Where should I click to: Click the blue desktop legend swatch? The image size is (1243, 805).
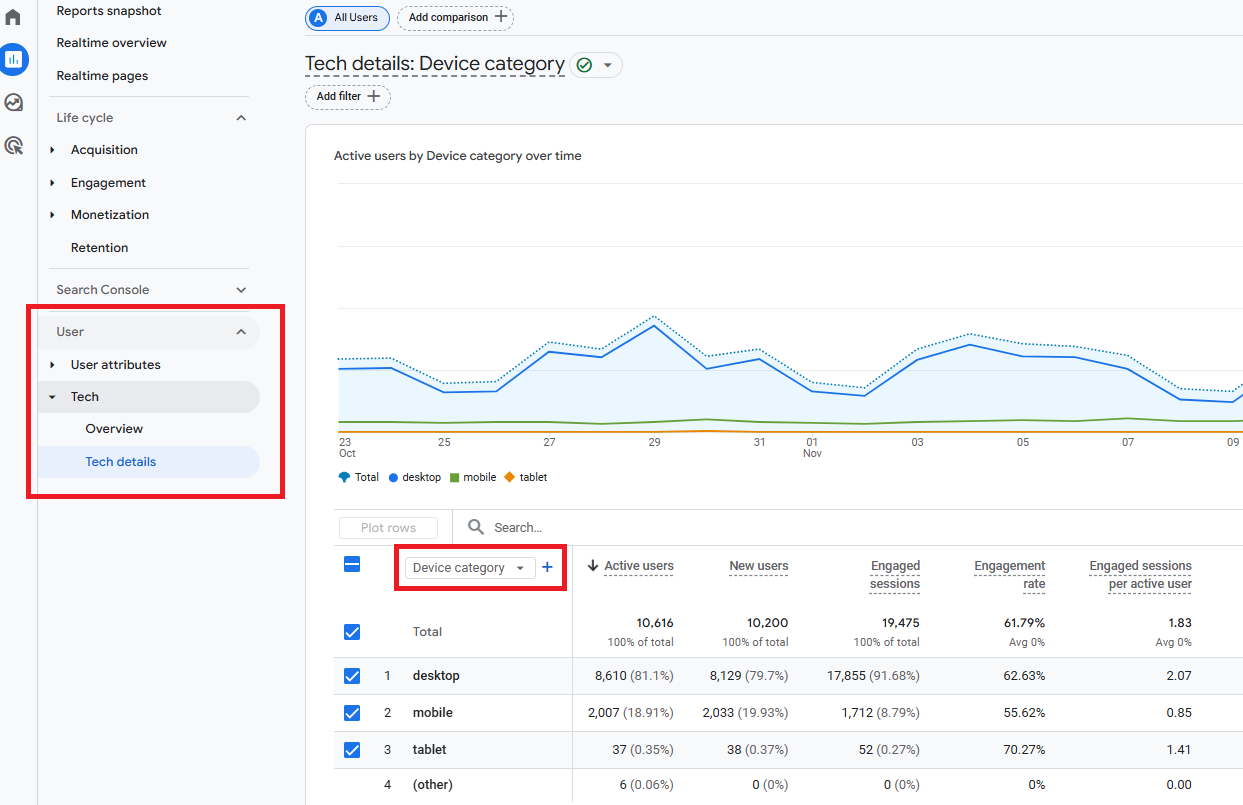(x=394, y=478)
